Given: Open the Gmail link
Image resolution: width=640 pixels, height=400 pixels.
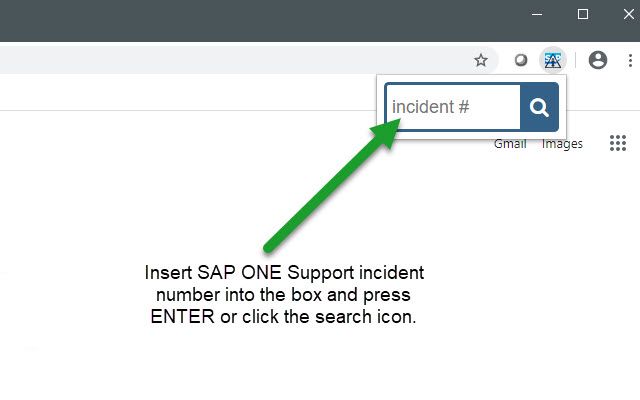Looking at the screenshot, I should click(x=510, y=144).
